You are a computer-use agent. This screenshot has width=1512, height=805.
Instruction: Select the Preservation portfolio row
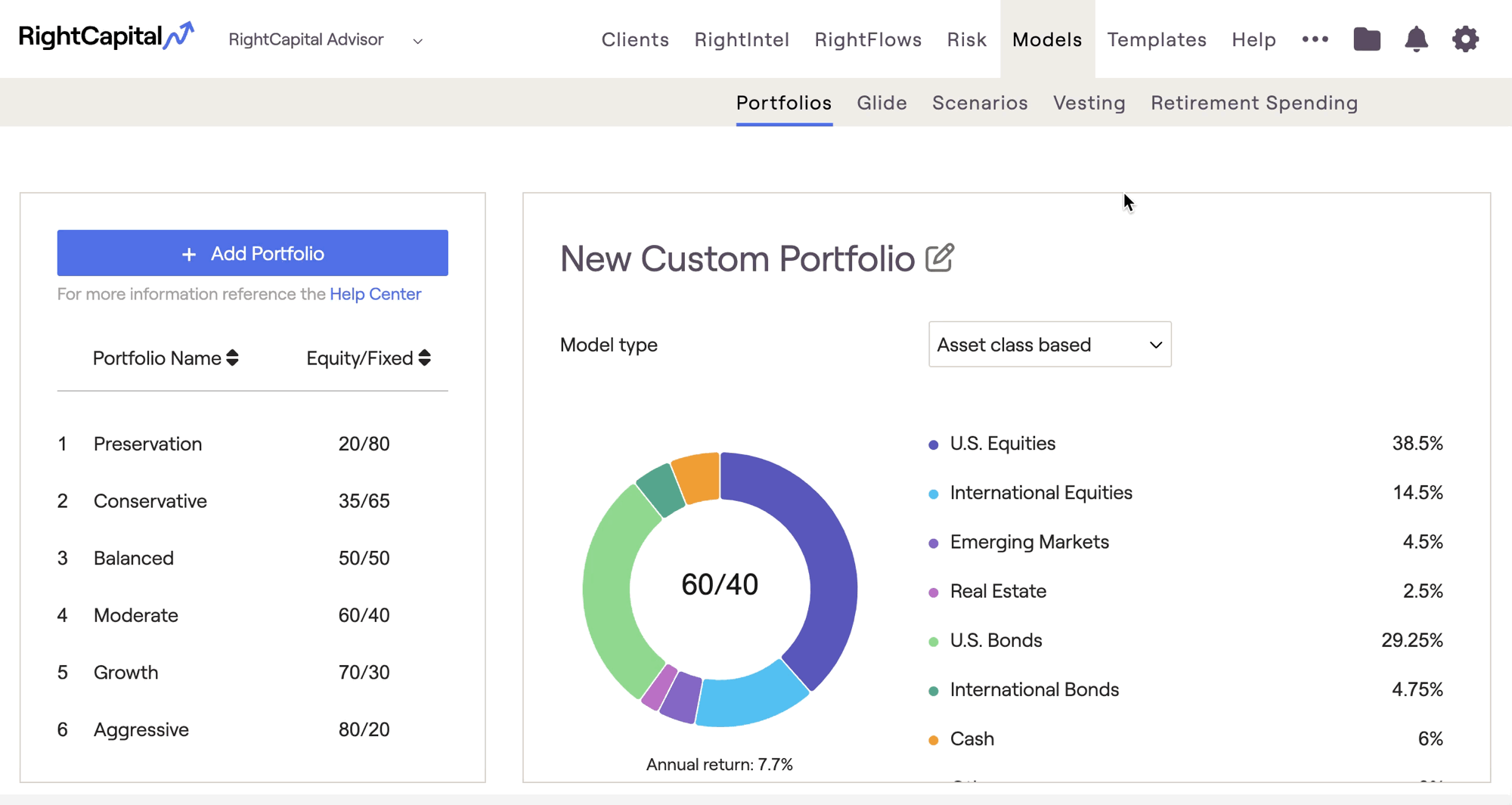click(253, 444)
